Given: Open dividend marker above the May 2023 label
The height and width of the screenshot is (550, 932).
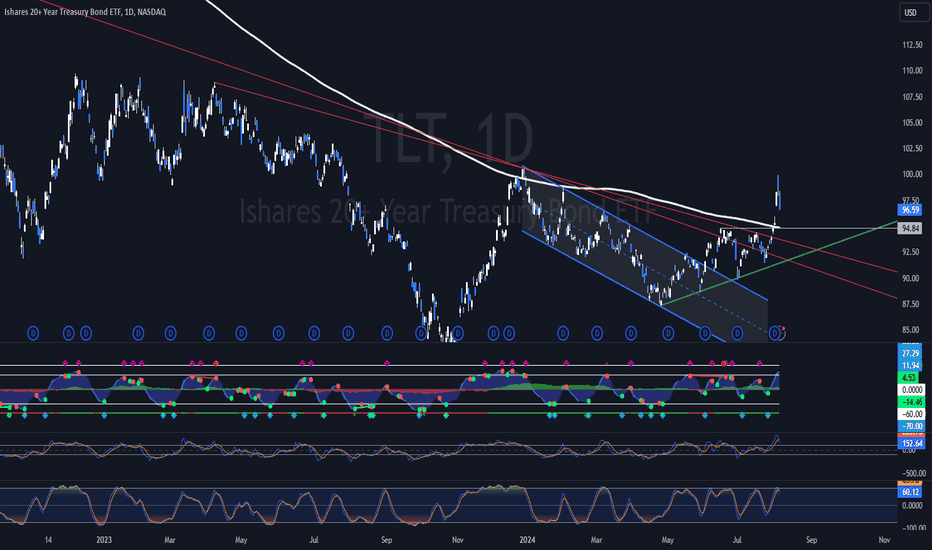Looking at the screenshot, I should [x=241, y=334].
